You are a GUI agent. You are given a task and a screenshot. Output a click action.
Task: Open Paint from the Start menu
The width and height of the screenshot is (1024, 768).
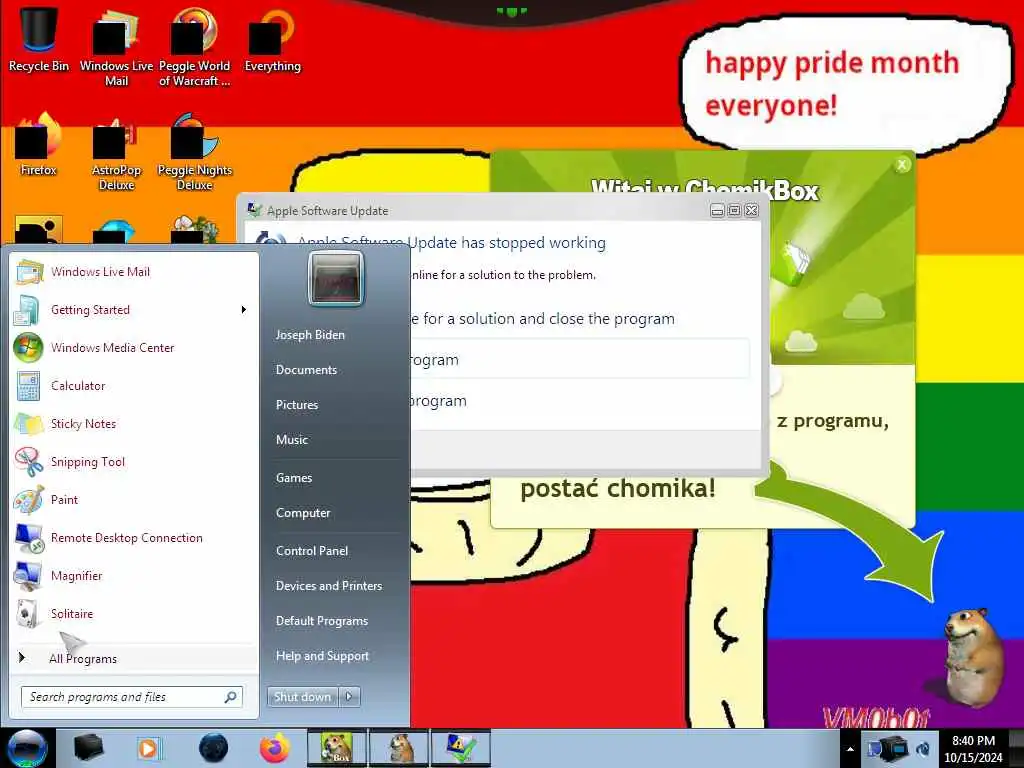pos(134,499)
